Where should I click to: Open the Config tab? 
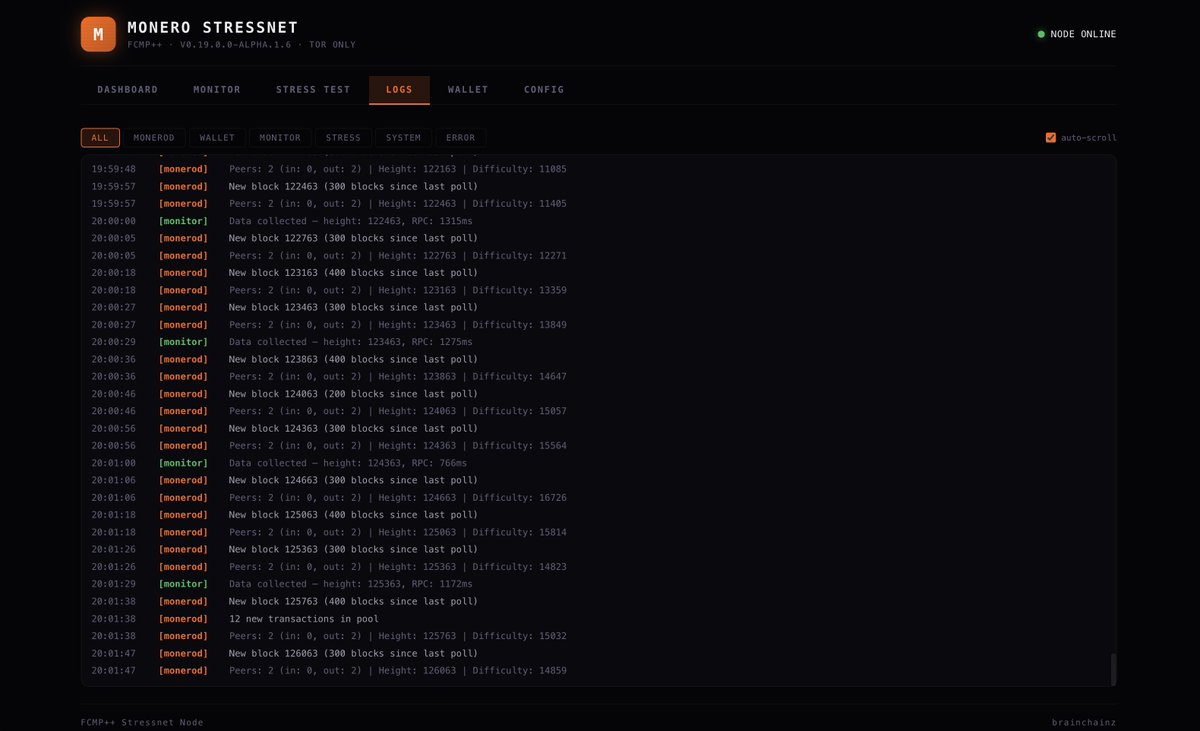point(544,90)
